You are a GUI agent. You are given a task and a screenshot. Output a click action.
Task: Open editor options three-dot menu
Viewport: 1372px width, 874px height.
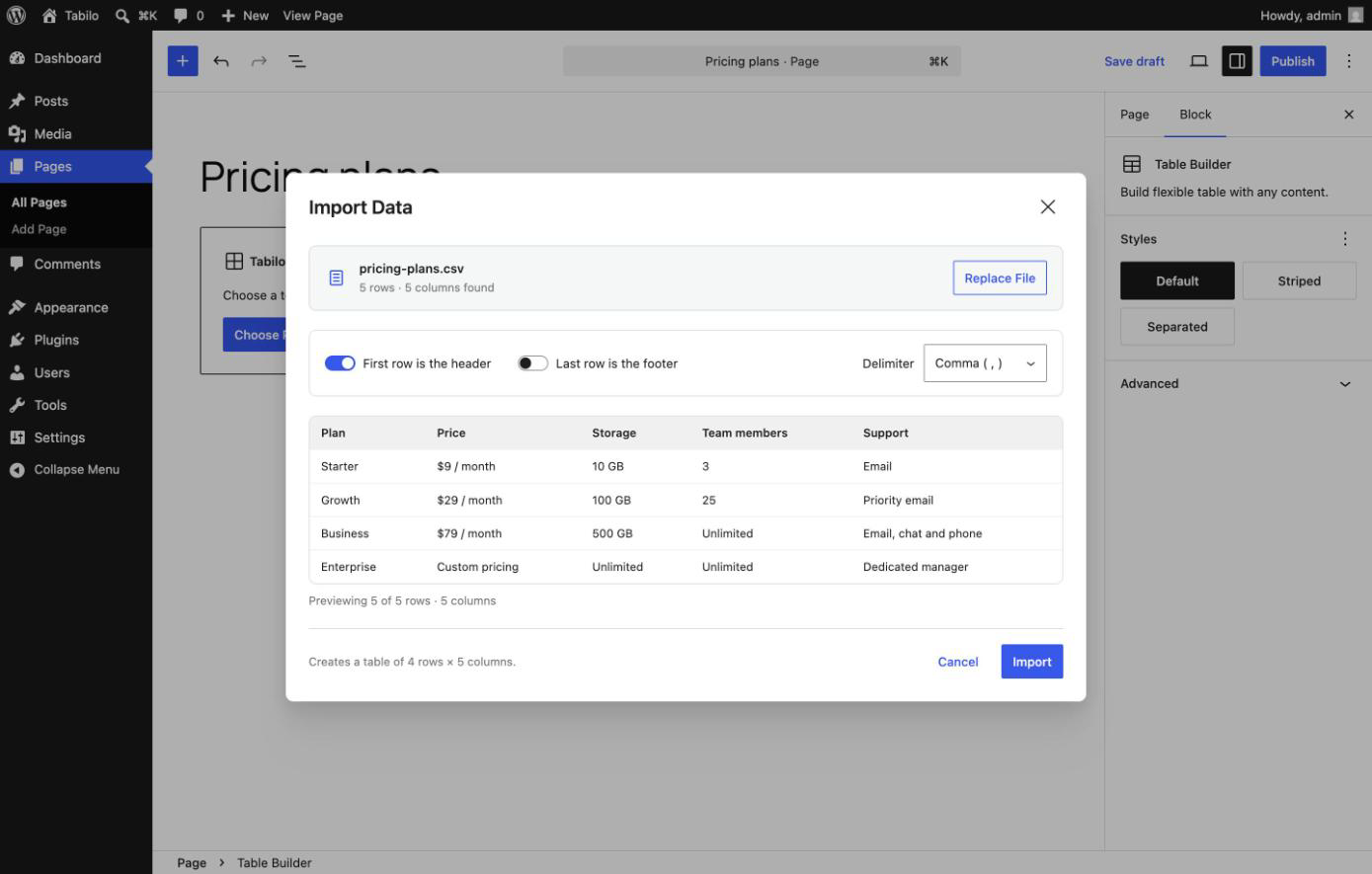1349,61
